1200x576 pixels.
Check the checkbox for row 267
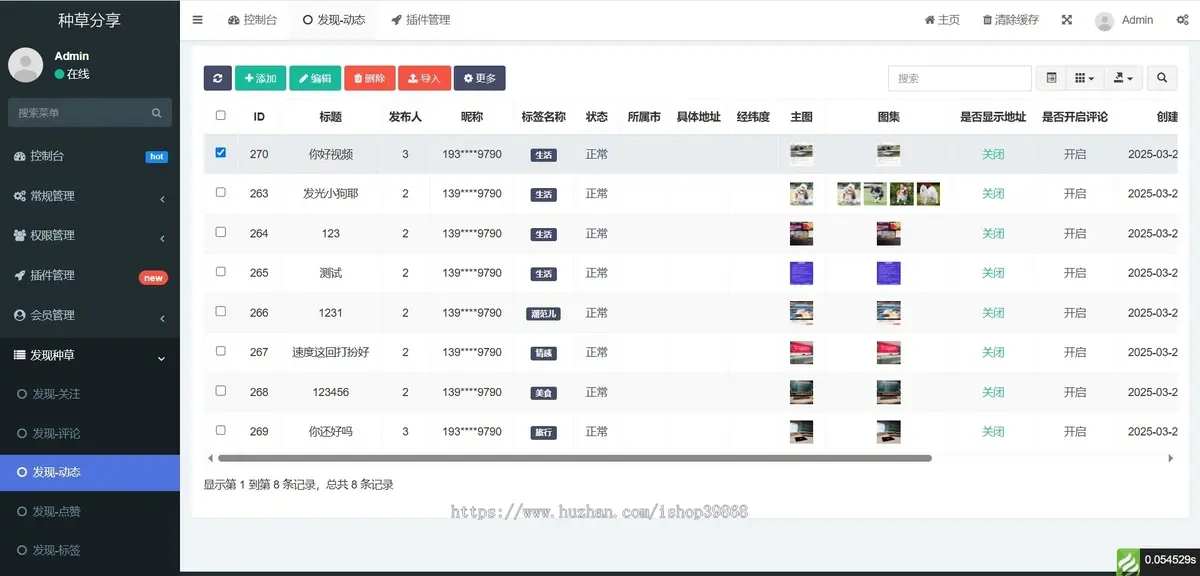tap(221, 351)
